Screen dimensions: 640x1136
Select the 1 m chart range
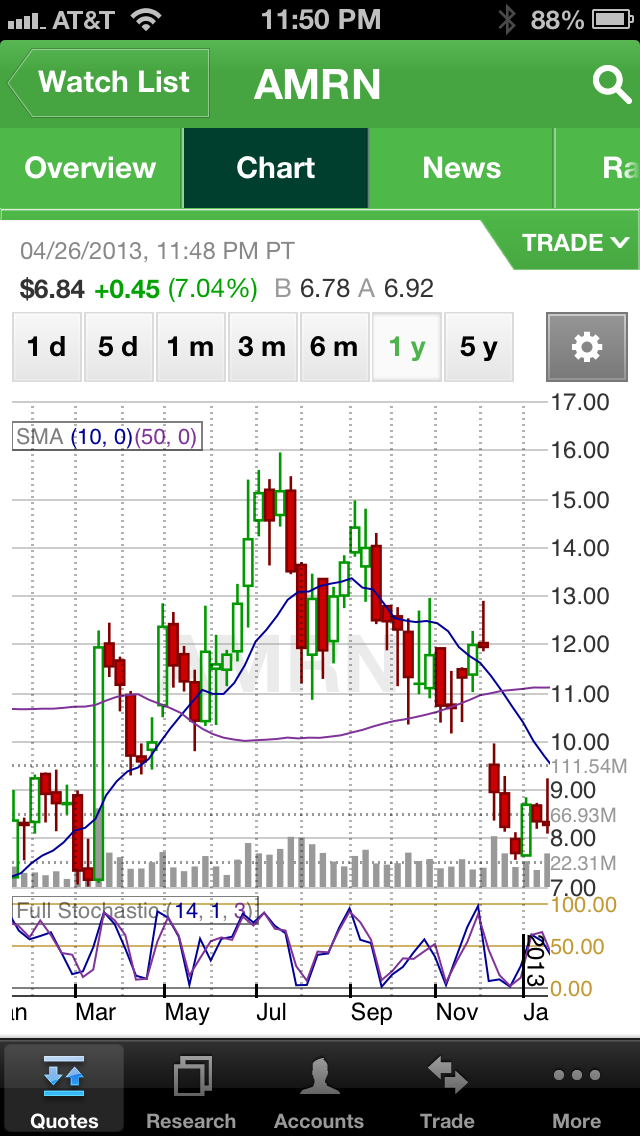[x=190, y=347]
